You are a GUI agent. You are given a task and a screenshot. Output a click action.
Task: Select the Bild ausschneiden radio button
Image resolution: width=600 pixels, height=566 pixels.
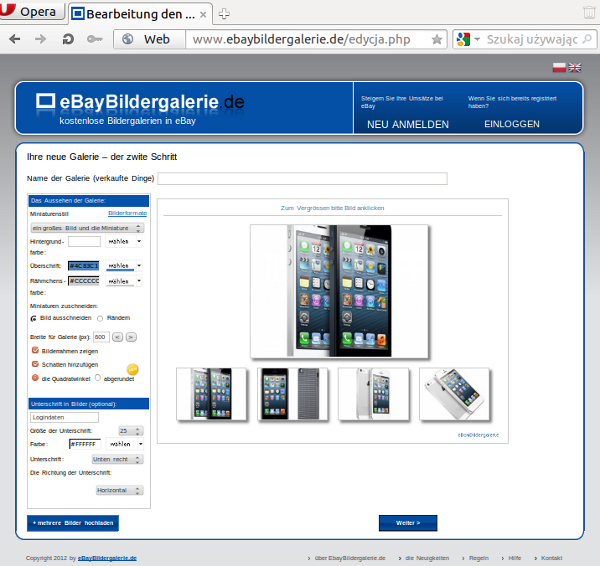[x=34, y=318]
